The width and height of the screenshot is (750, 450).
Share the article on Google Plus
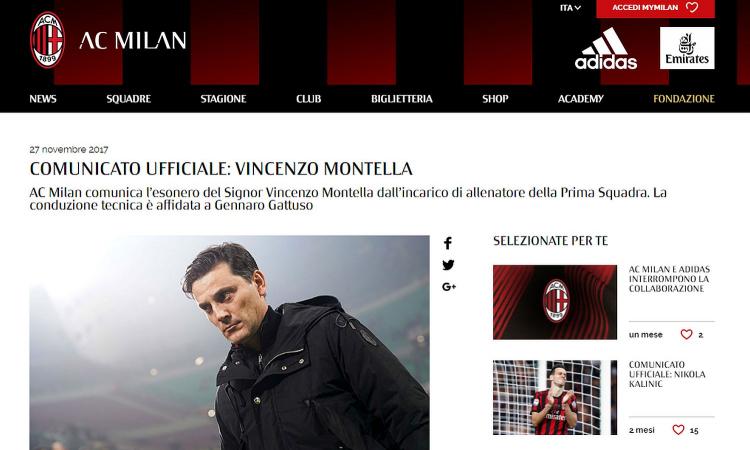449,287
